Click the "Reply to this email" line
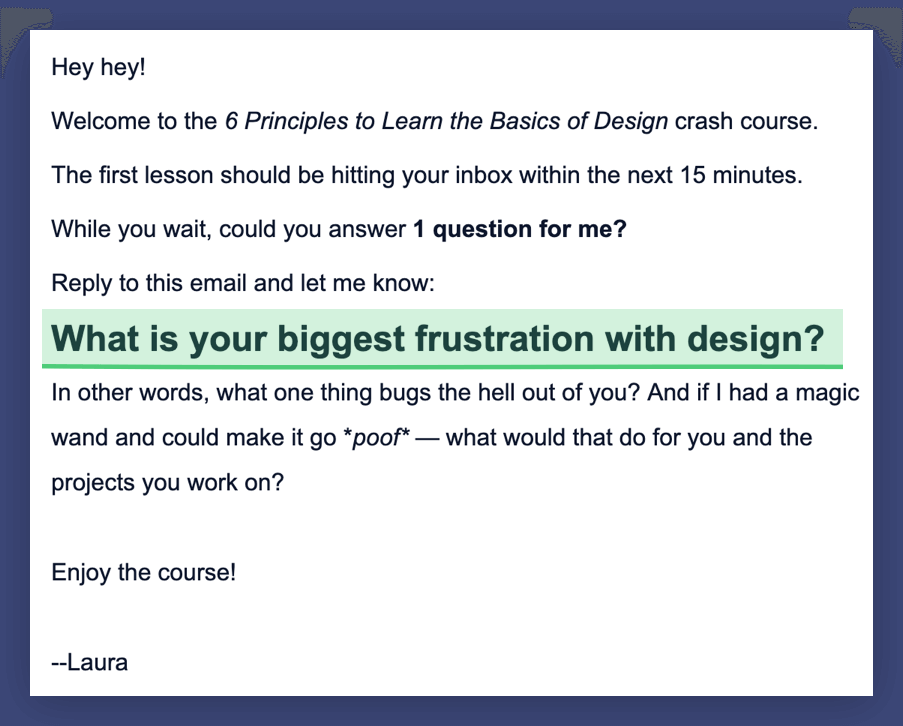 [243, 283]
